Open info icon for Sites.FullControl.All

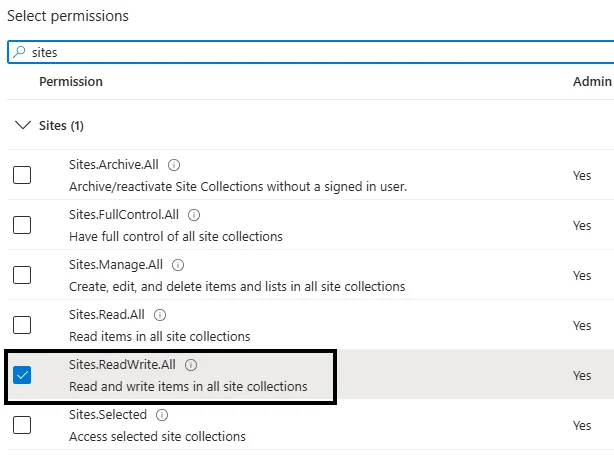coord(194,215)
